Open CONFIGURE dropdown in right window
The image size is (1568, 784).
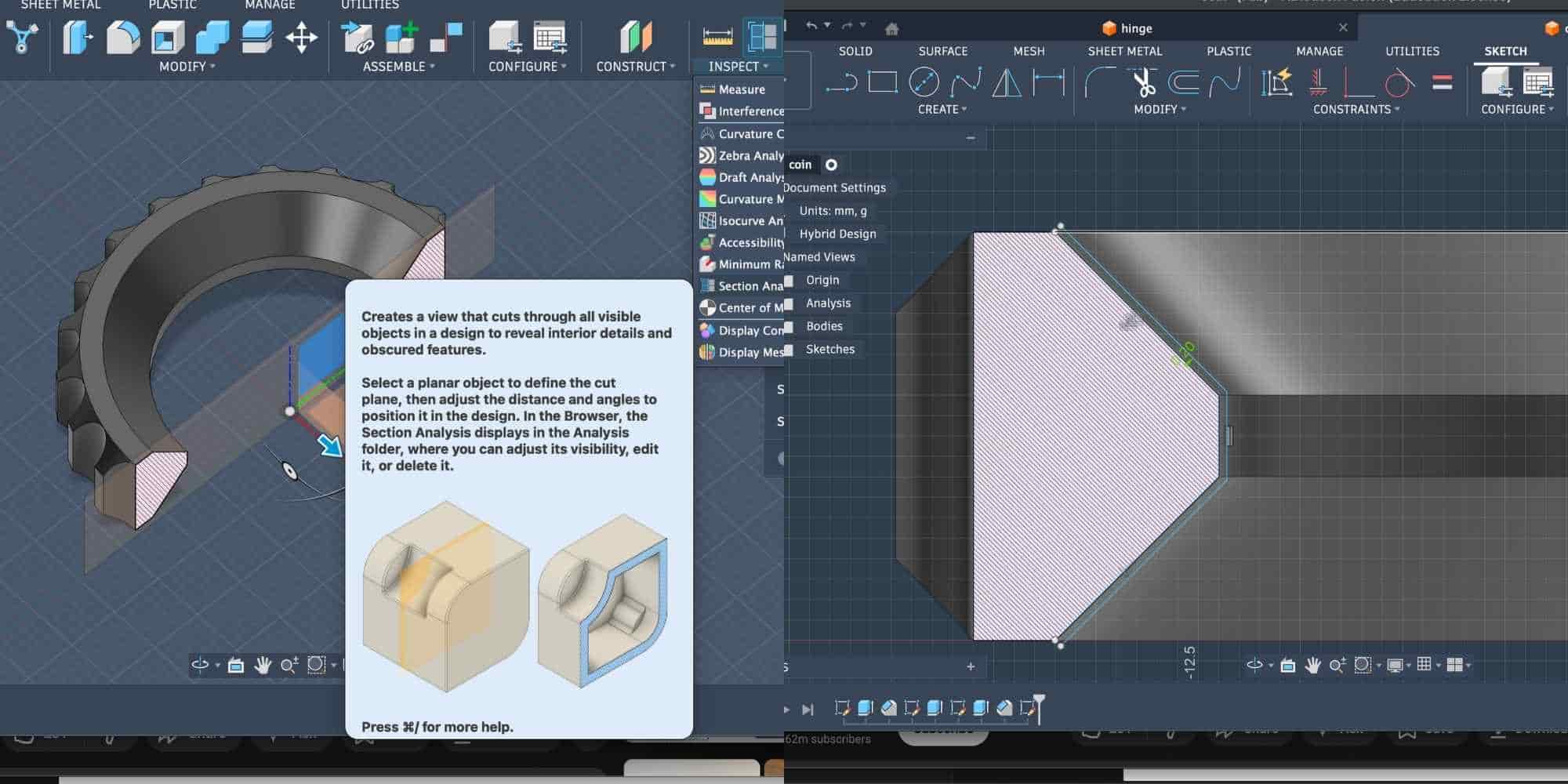pyautogui.click(x=1517, y=109)
